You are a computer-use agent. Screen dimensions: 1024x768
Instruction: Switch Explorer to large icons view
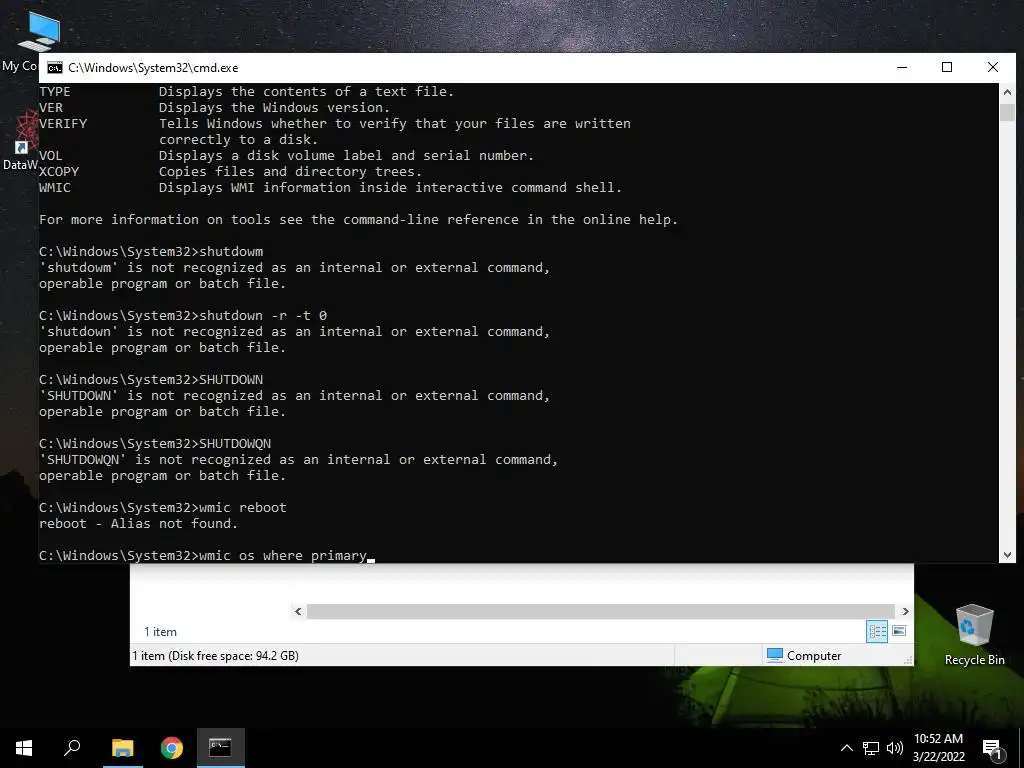(x=899, y=631)
